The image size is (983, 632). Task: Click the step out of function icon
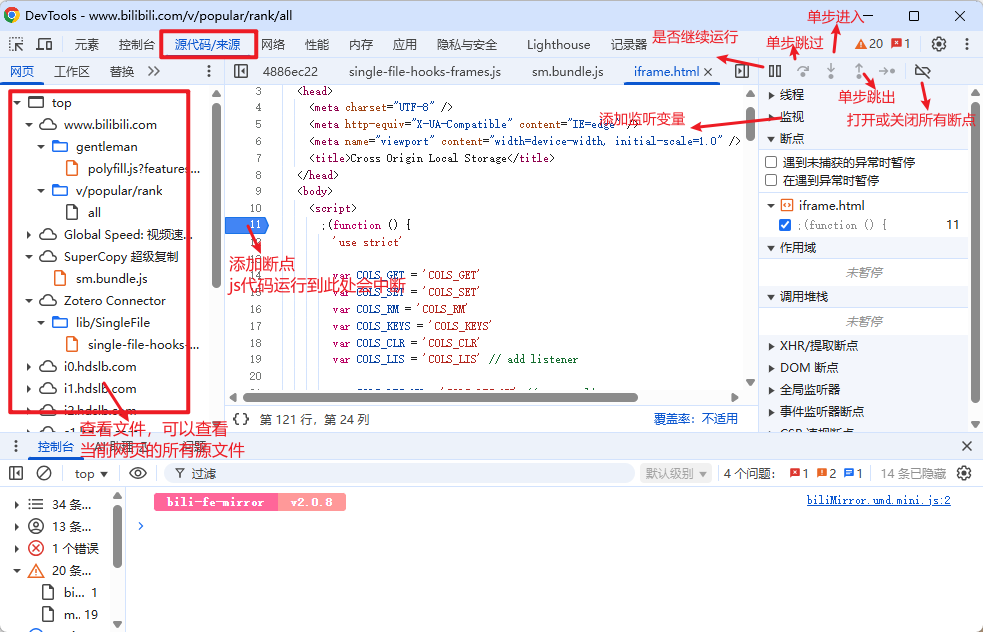(x=859, y=71)
